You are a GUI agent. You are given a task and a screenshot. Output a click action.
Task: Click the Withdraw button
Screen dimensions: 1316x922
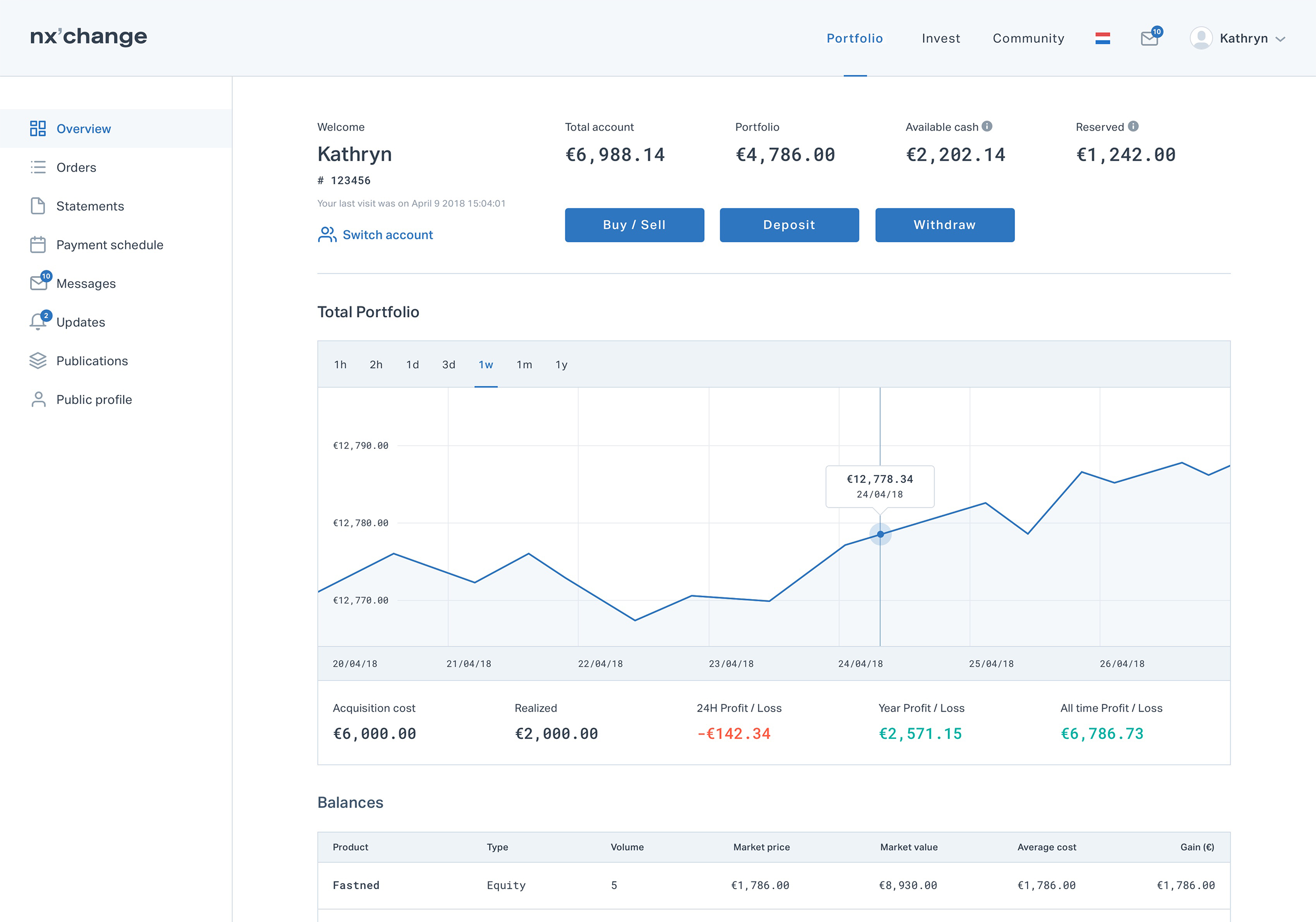pyautogui.click(x=945, y=225)
